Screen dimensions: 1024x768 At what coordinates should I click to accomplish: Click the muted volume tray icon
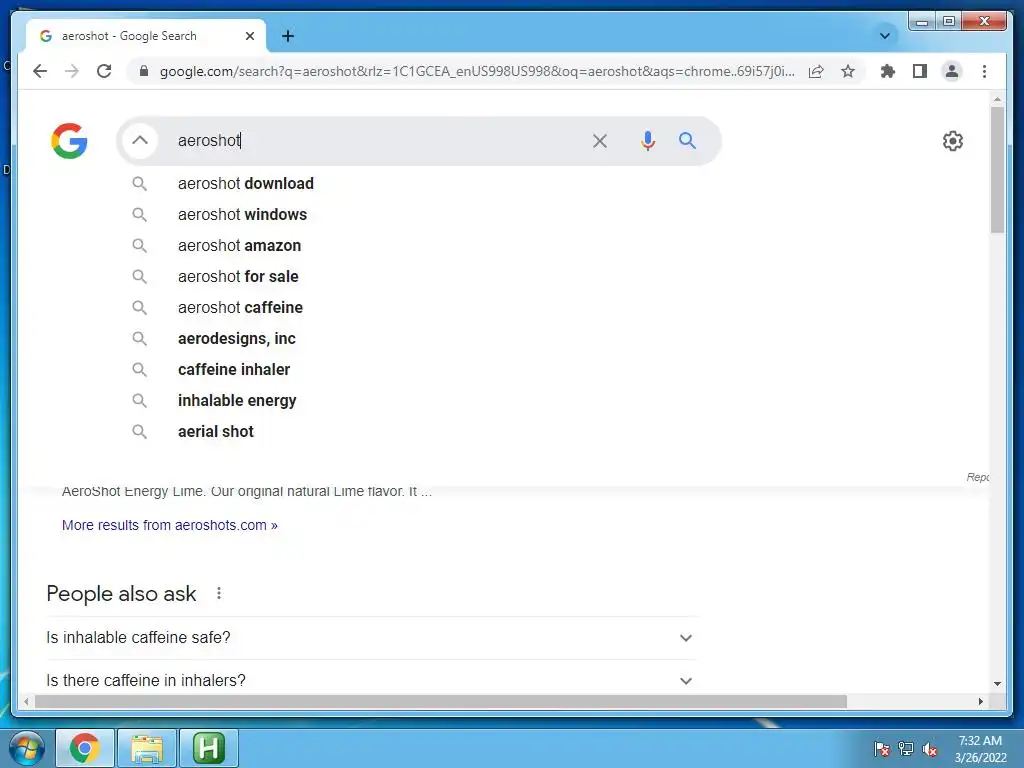(x=930, y=749)
